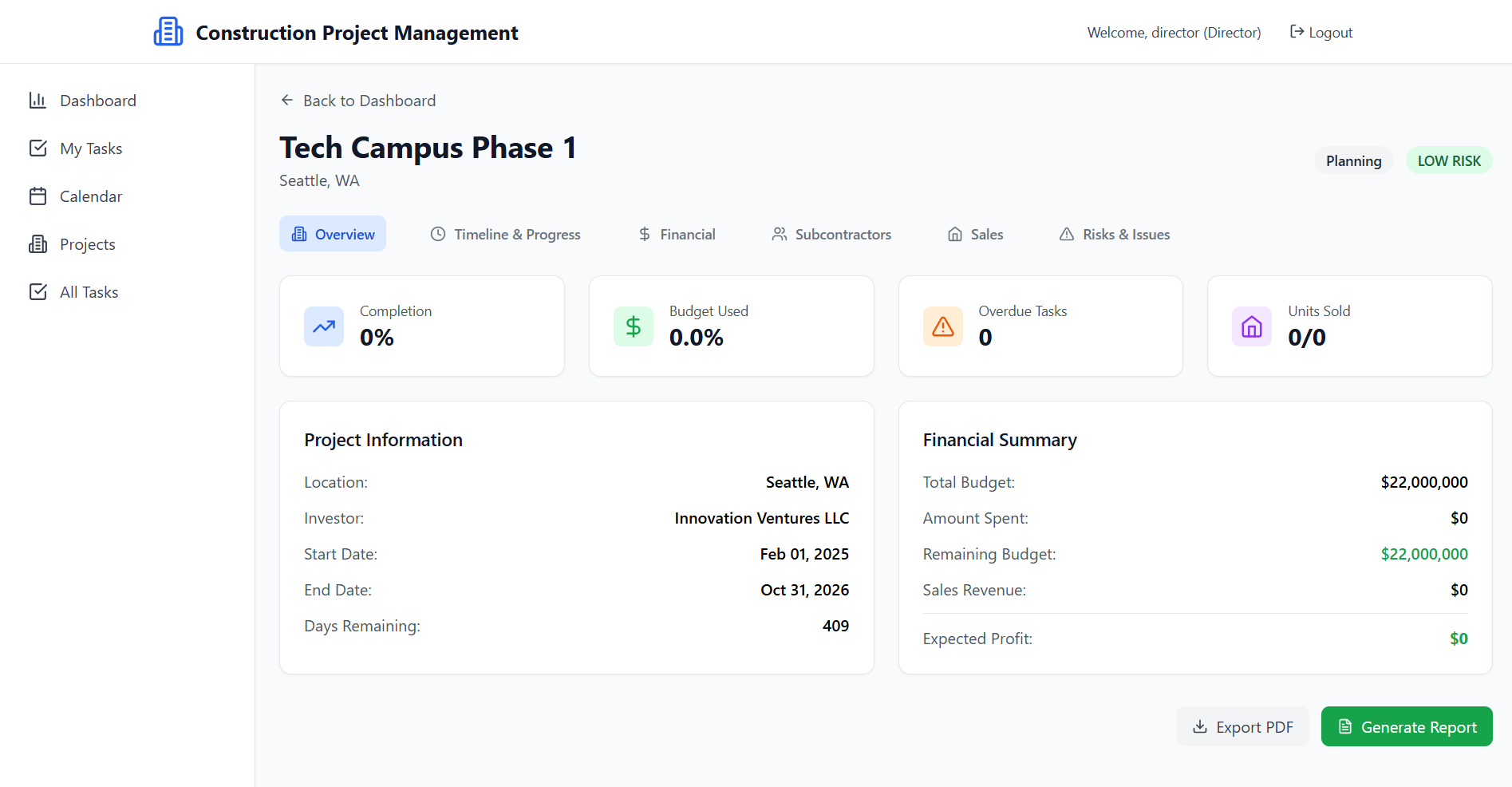Click the My Tasks checkbox icon
The width and height of the screenshot is (1512, 787).
point(38,148)
